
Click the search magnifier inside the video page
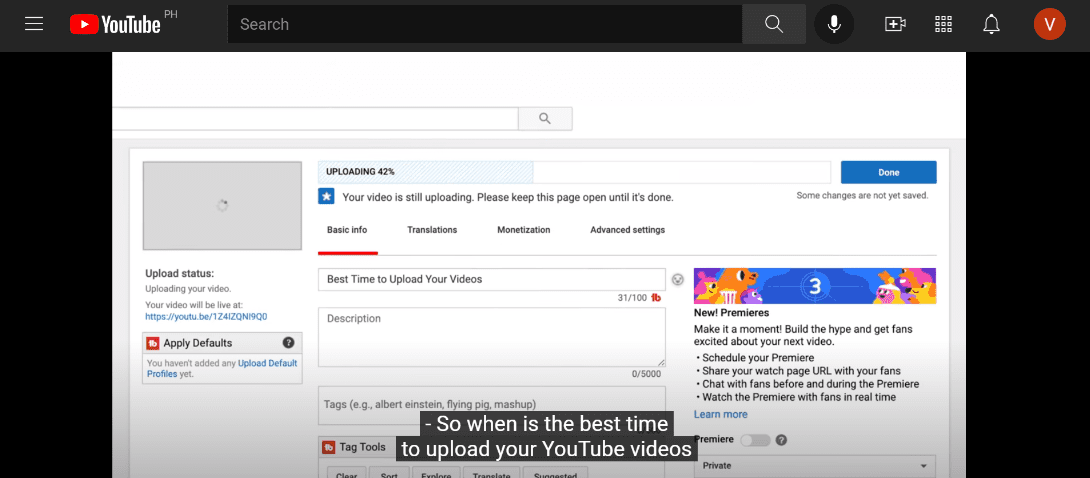point(545,119)
